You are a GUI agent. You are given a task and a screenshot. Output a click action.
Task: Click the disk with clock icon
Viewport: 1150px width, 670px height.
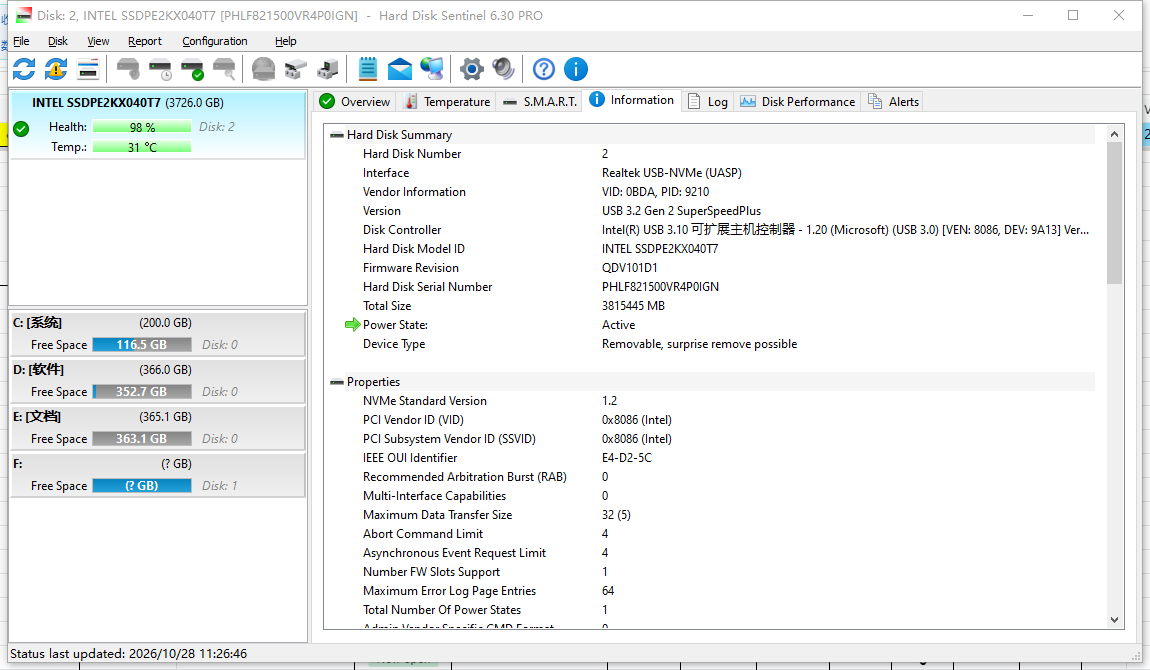point(160,70)
